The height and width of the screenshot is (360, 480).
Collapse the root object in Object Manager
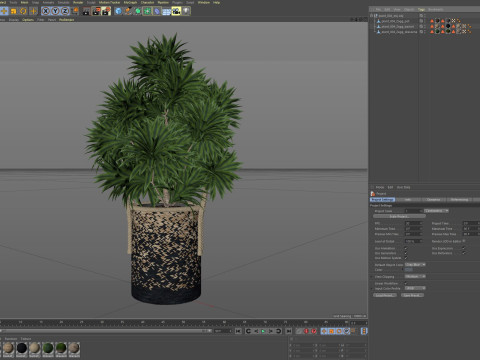point(371,16)
